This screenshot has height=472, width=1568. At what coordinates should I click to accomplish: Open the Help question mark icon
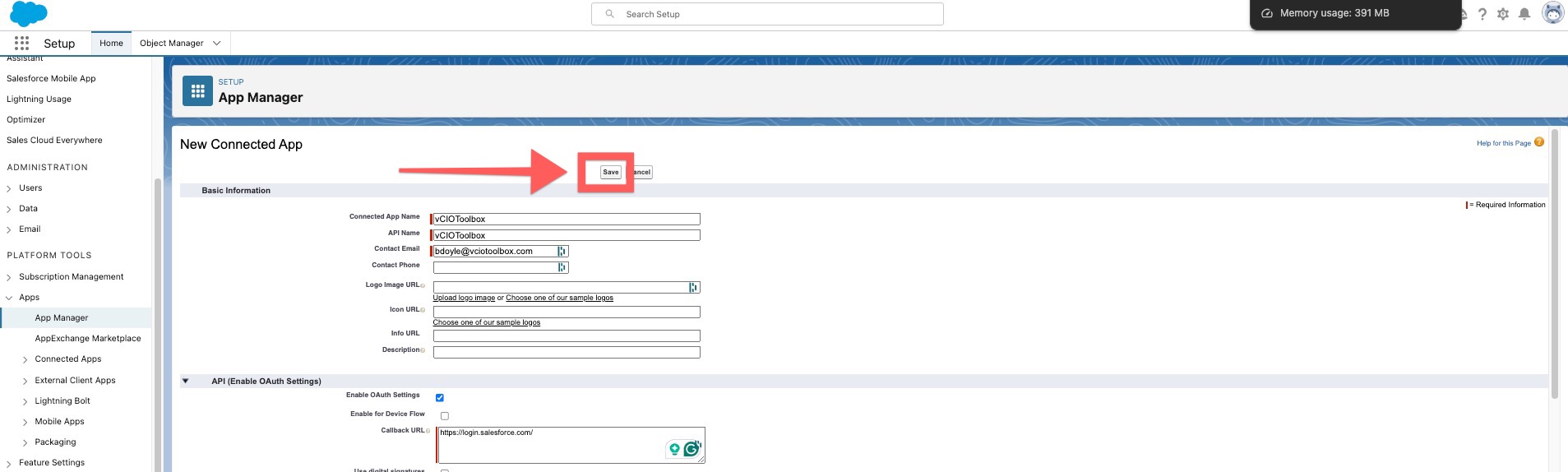(1482, 14)
